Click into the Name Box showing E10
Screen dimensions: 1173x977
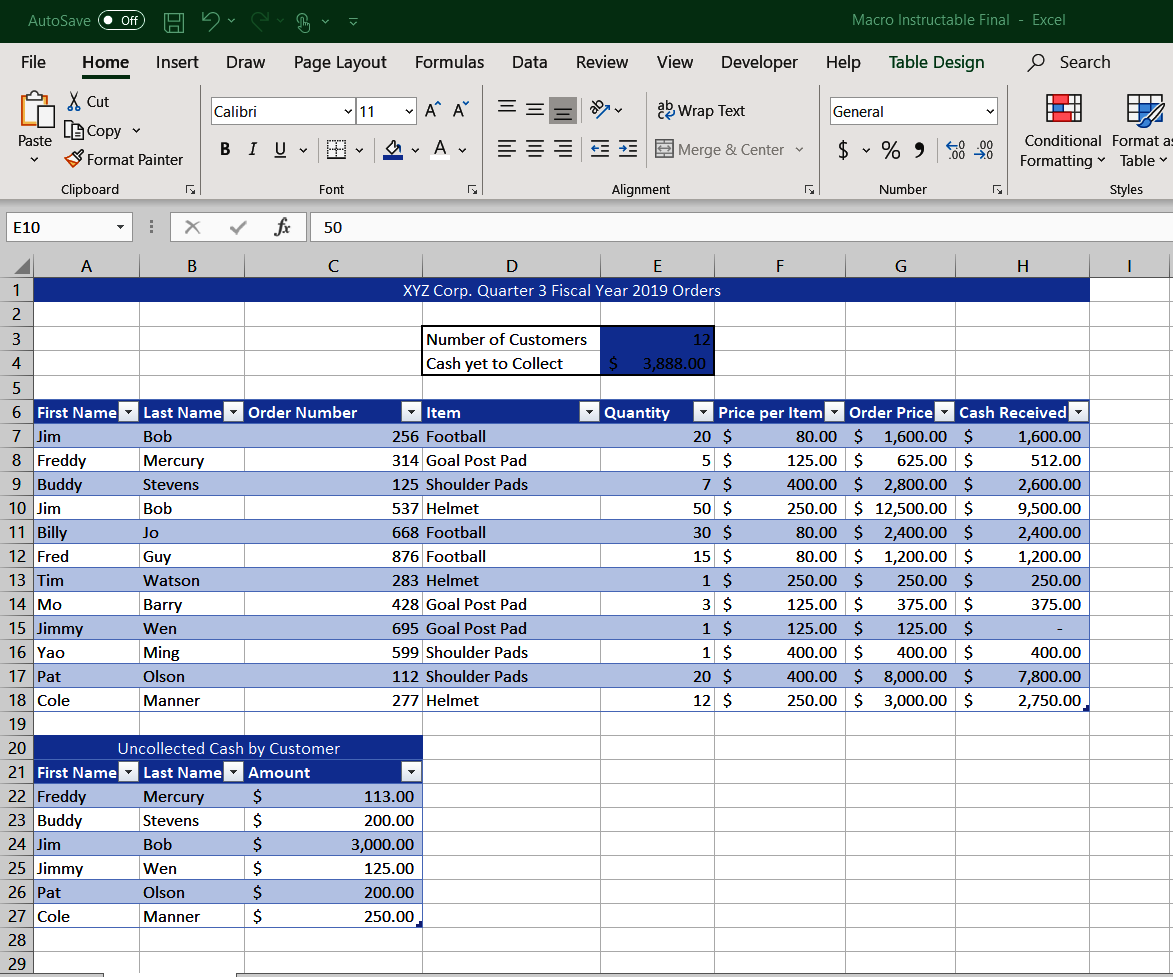60,227
